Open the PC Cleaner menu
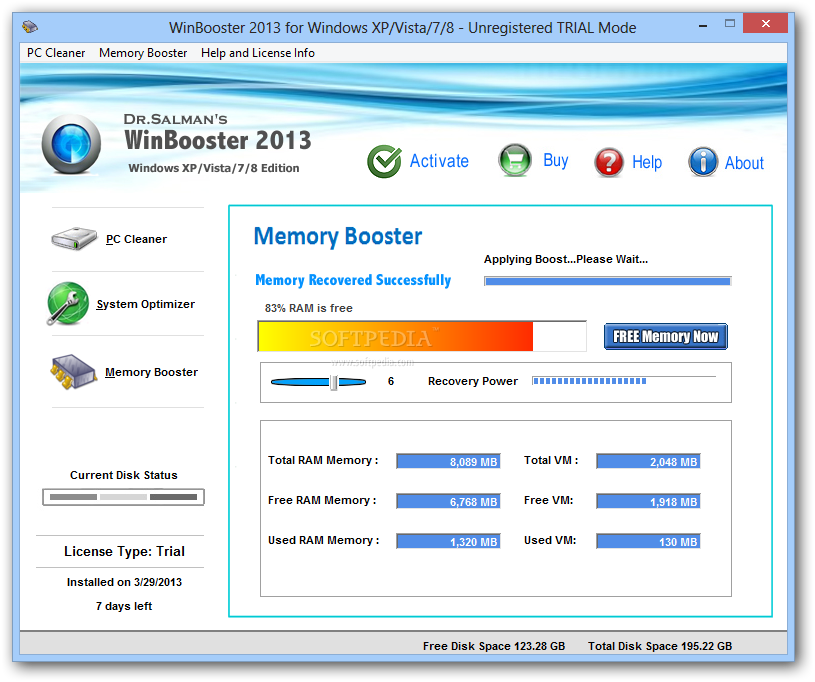 pos(56,53)
